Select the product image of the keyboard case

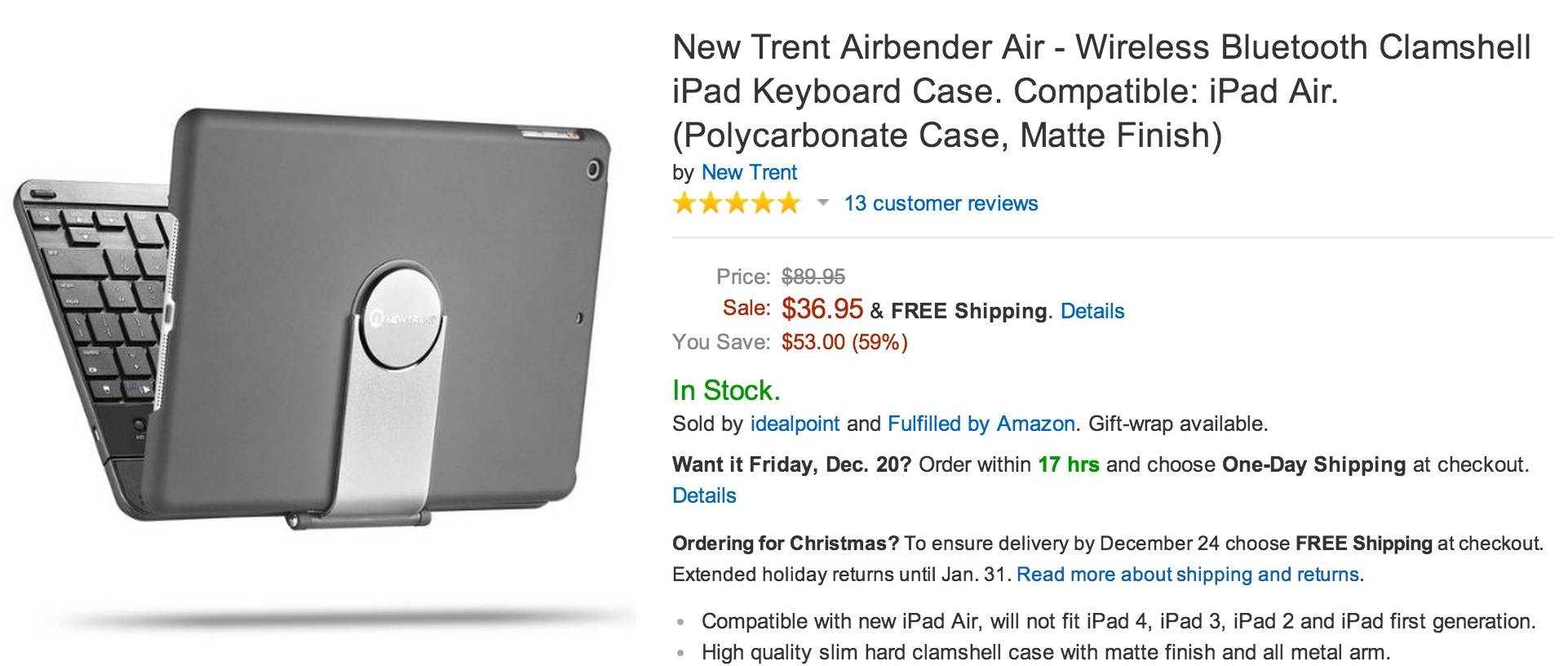318,326
